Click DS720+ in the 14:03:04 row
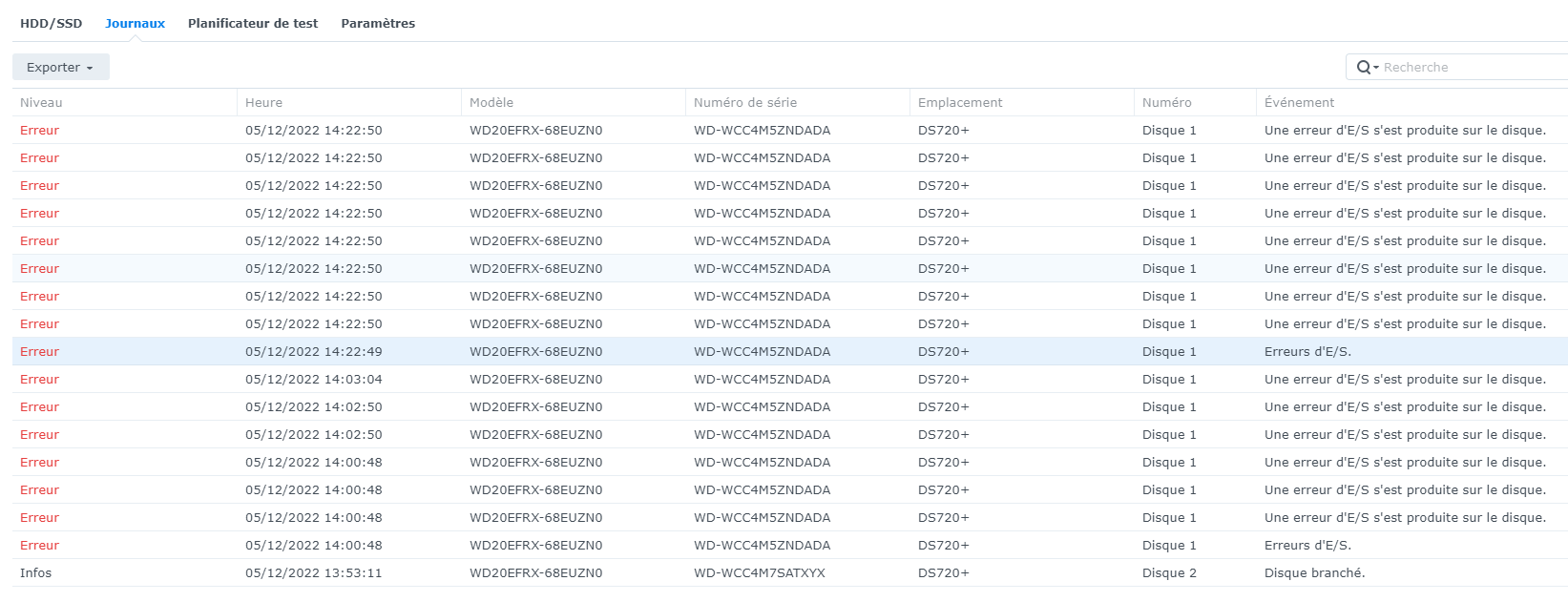Viewport: 1568px width, 602px height. 943,379
